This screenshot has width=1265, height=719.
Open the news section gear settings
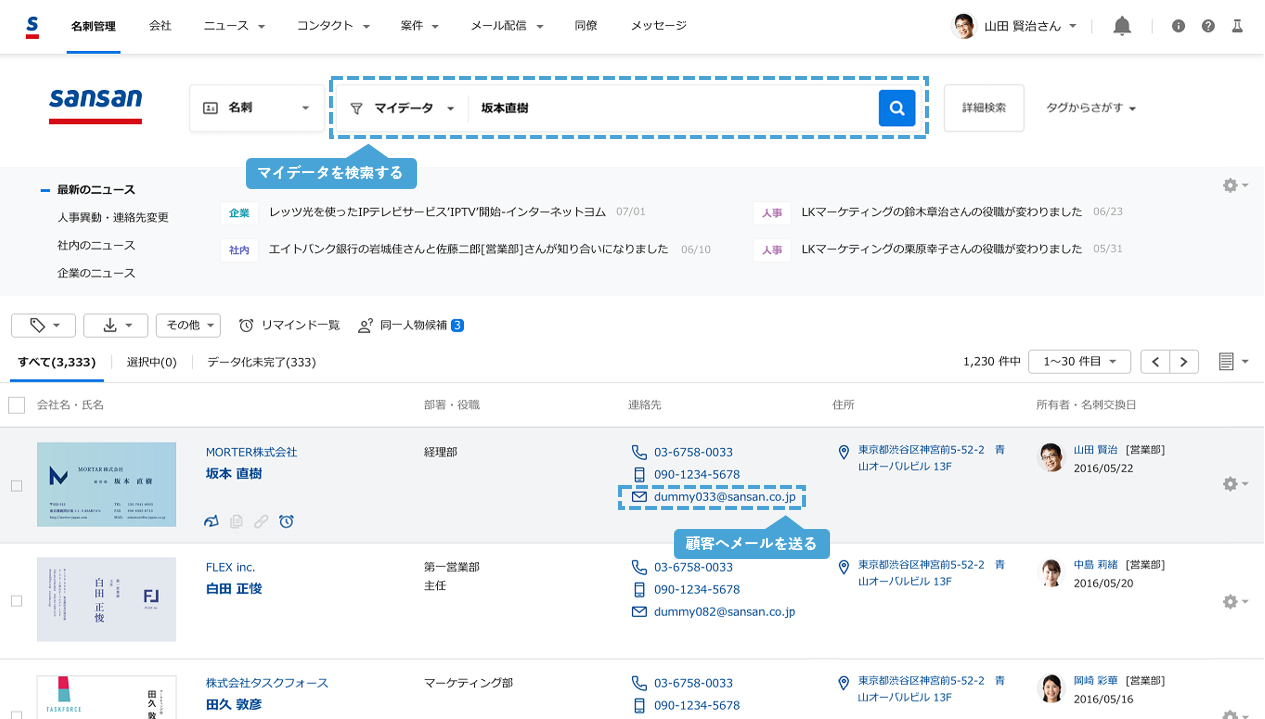[x=1235, y=185]
